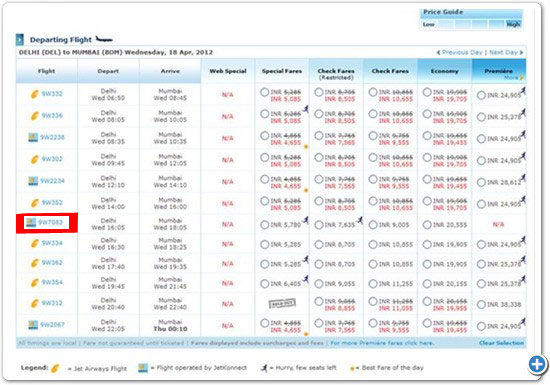Click the Special Fares column header
Viewport: 550px width, 385px height.
coord(282,71)
